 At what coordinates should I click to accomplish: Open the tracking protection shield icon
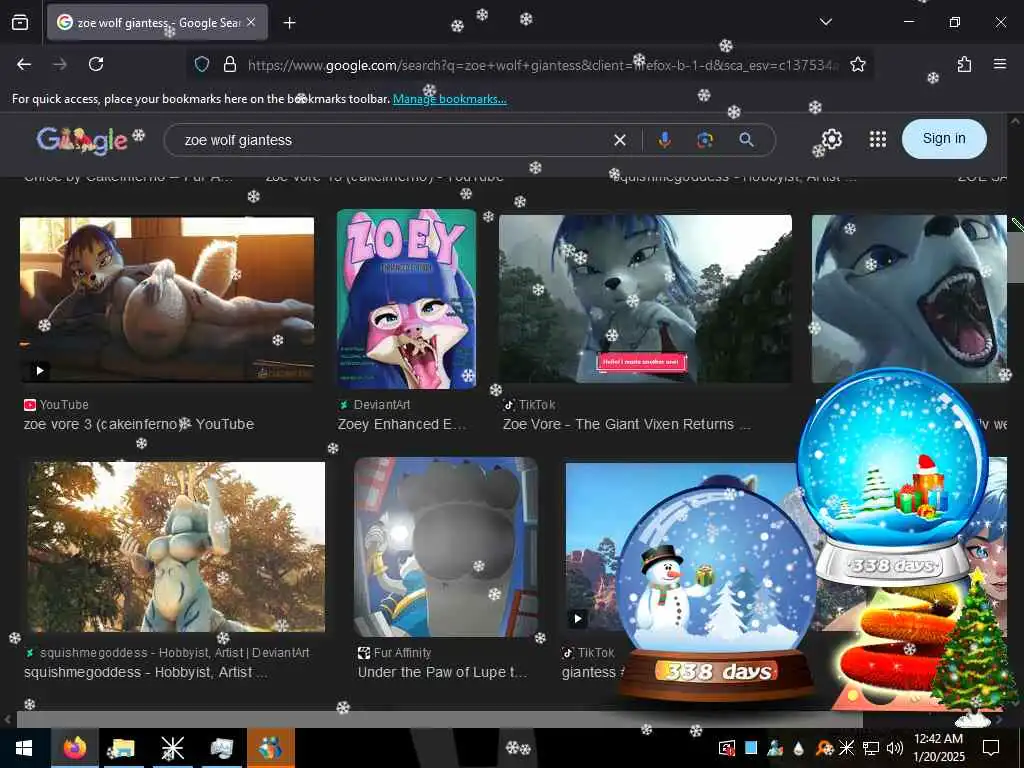coord(202,64)
